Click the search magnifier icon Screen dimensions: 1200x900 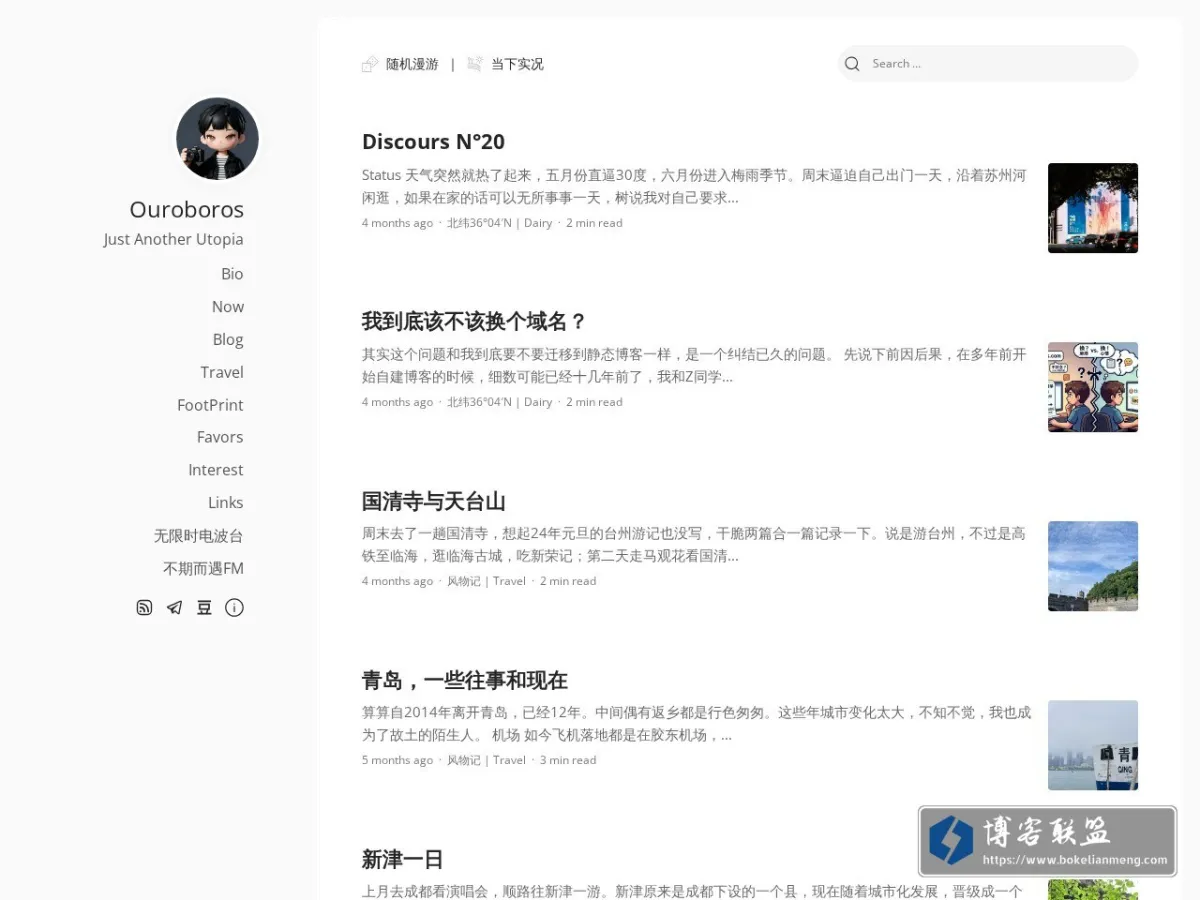pyautogui.click(x=852, y=64)
